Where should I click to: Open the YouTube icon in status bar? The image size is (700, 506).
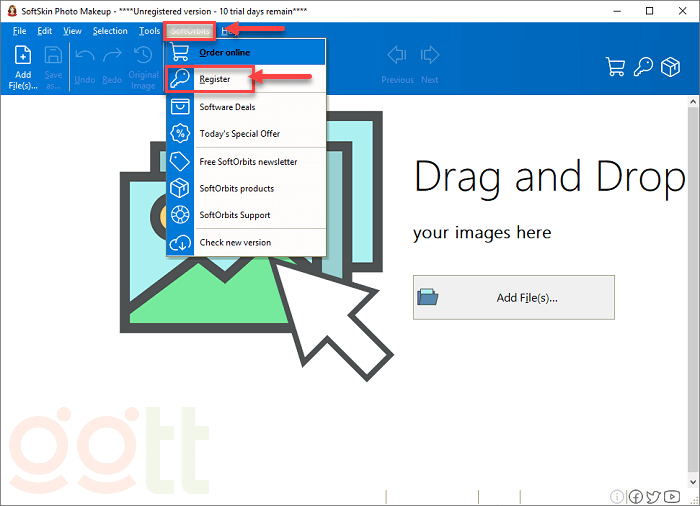coord(671,496)
